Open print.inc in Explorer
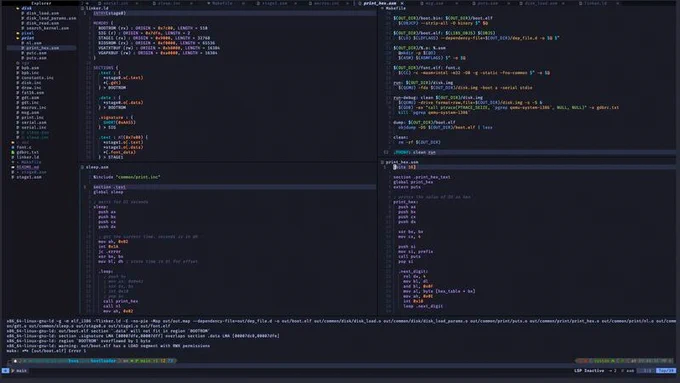680x383 pixels. pos(33,118)
